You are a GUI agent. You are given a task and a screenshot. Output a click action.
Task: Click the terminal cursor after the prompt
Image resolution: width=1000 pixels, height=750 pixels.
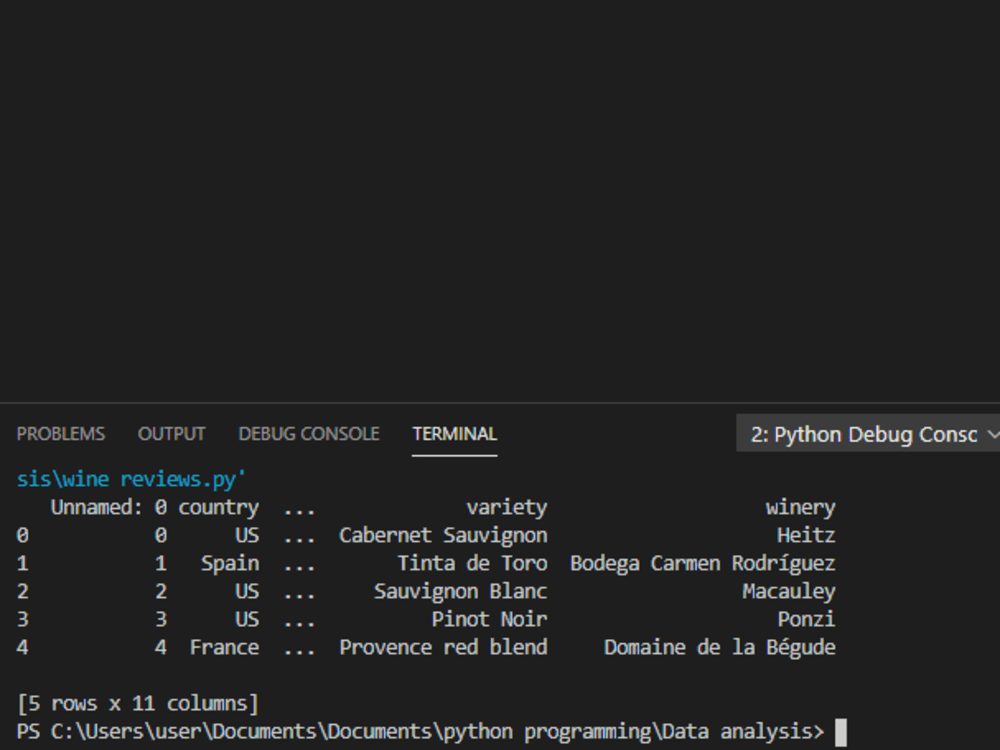841,732
